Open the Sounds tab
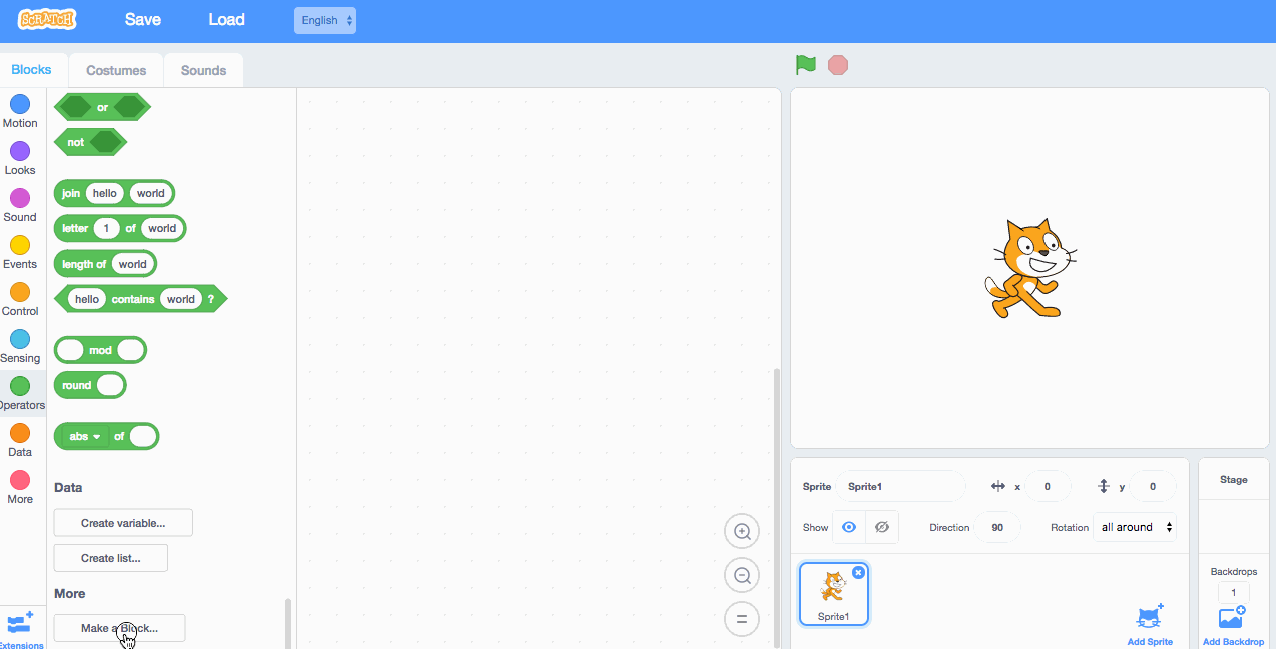This screenshot has width=1276, height=649. pyautogui.click(x=203, y=70)
